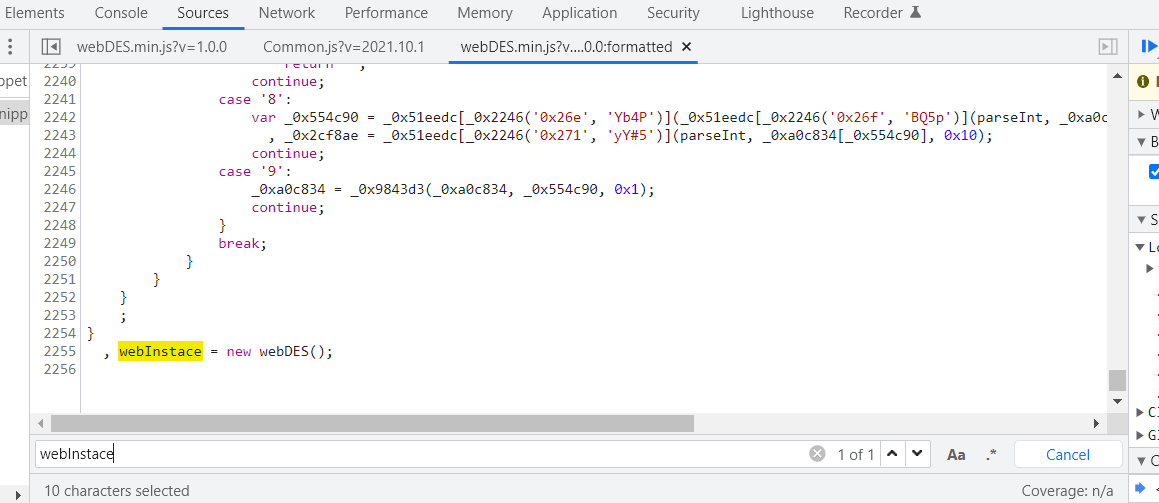This screenshot has height=503, width=1159.
Task: Toggle the file navigator sidebar icon
Action: (51, 47)
